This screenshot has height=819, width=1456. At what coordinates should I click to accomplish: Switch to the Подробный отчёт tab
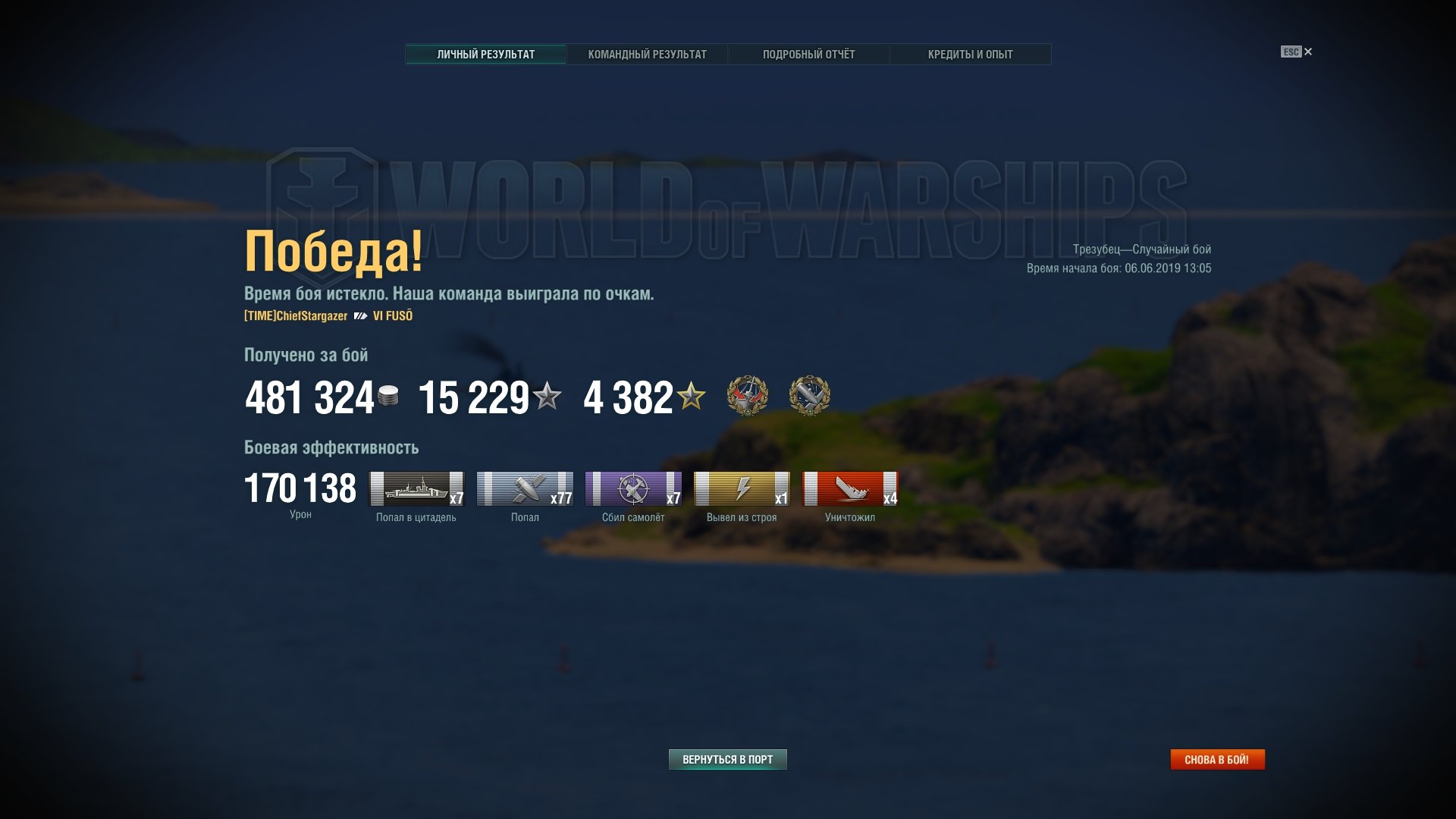808,55
